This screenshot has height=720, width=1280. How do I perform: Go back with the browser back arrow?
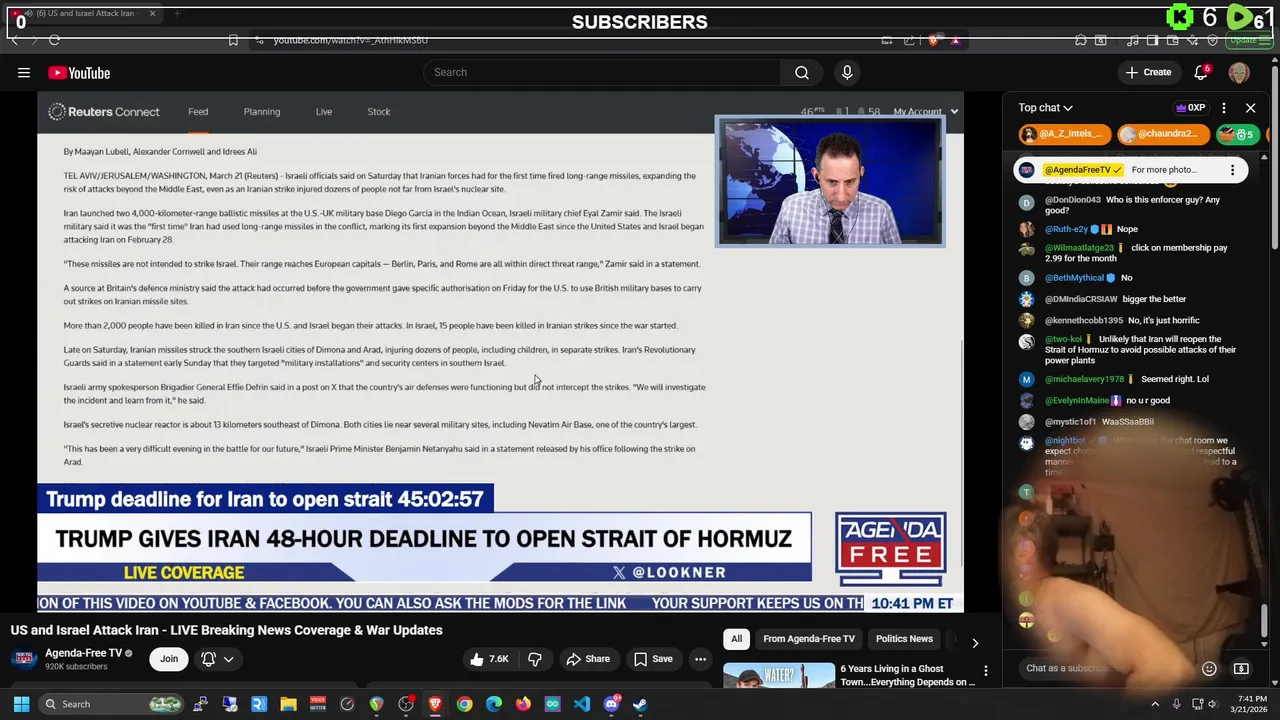point(14,40)
